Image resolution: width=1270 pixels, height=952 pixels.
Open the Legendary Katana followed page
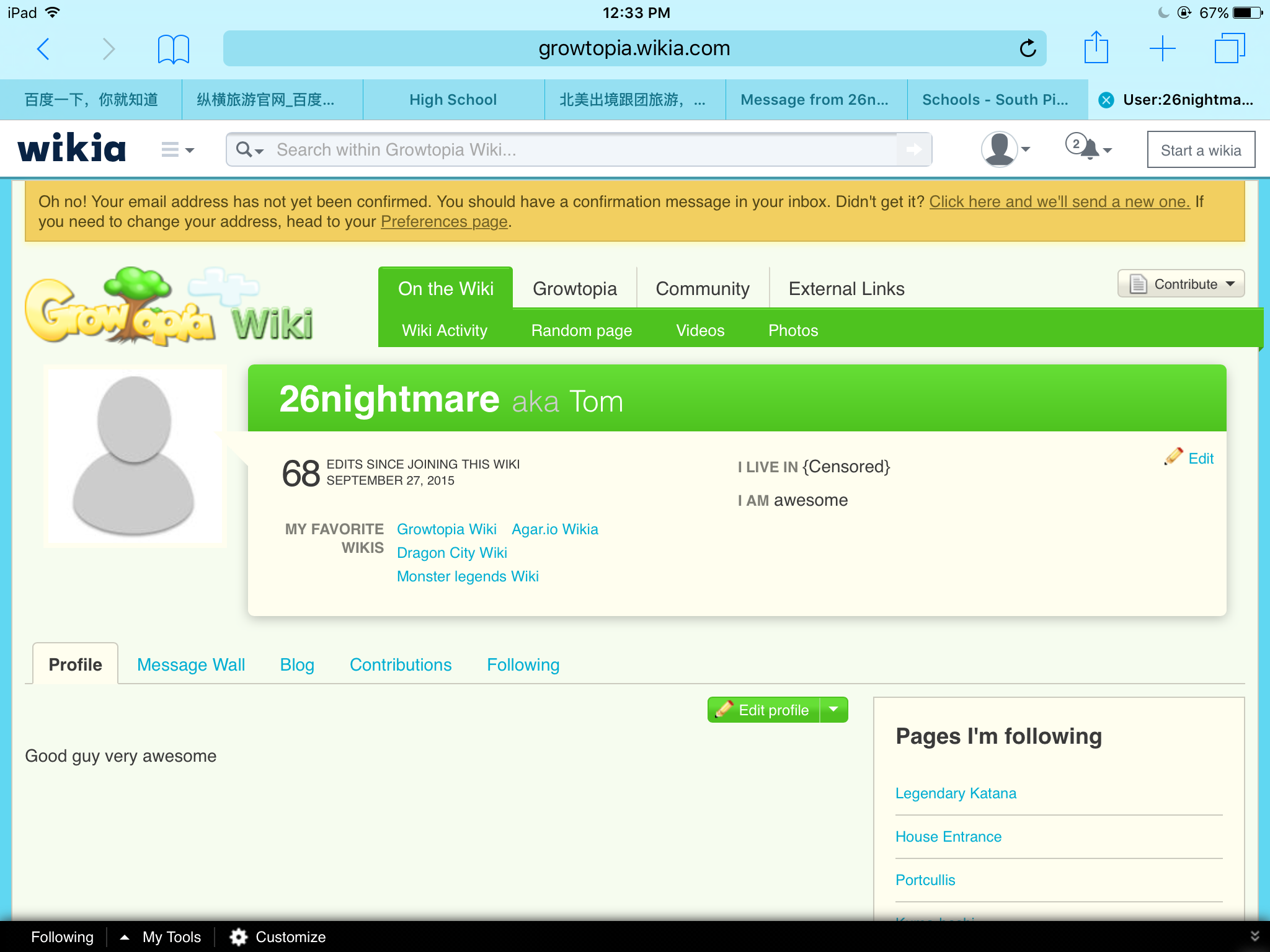[x=956, y=793]
